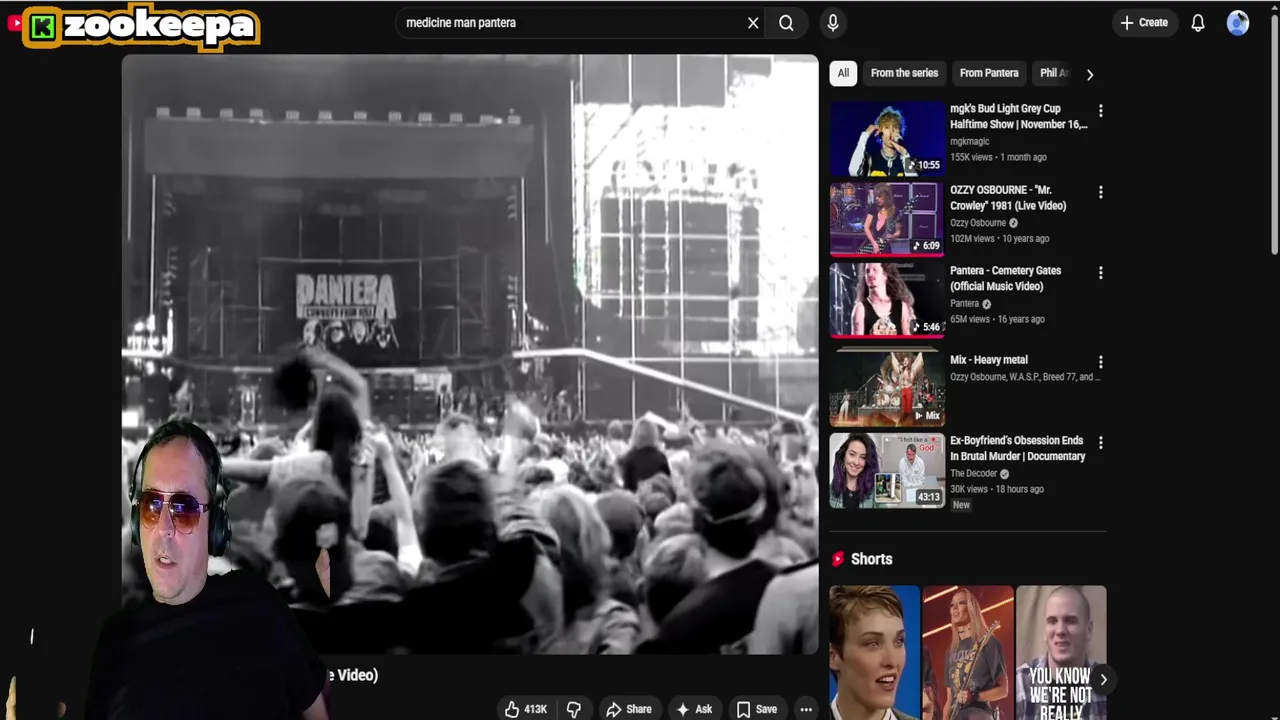Open options for Mix - Heavy metal
Viewport: 1280px width, 720px height.
point(1100,362)
